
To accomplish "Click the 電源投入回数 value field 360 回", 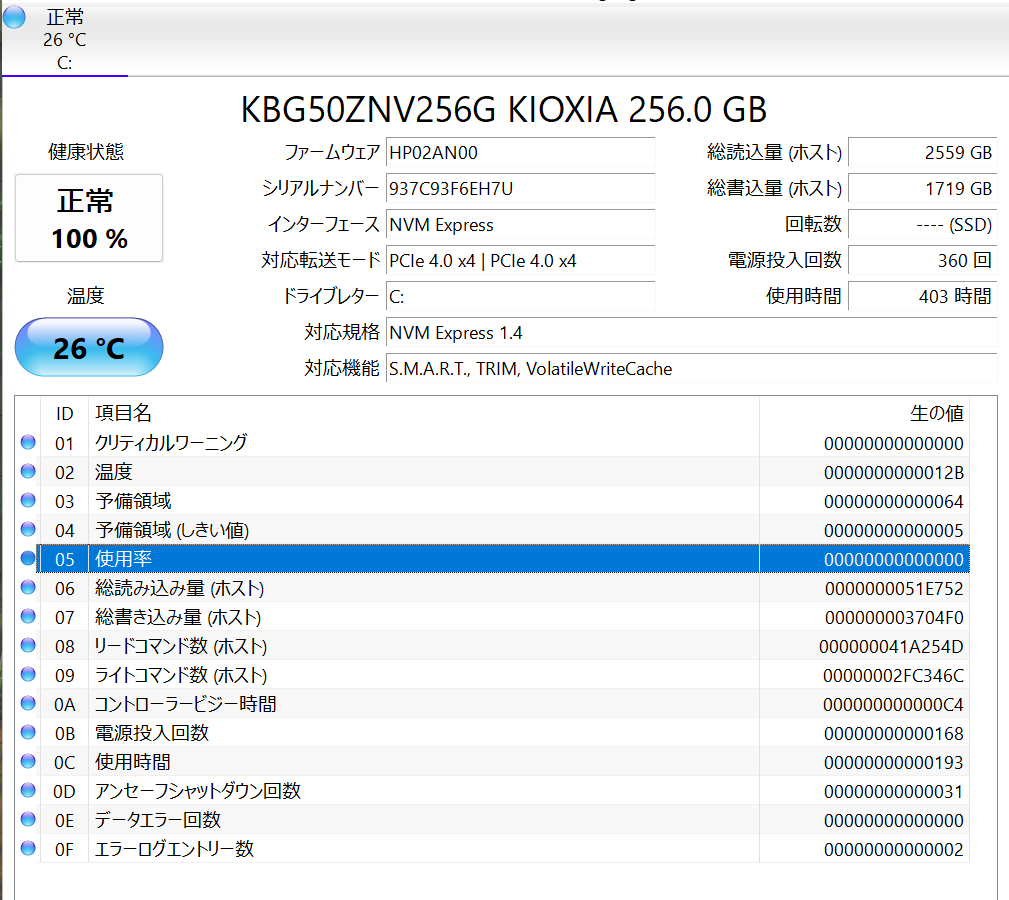I will (921, 260).
